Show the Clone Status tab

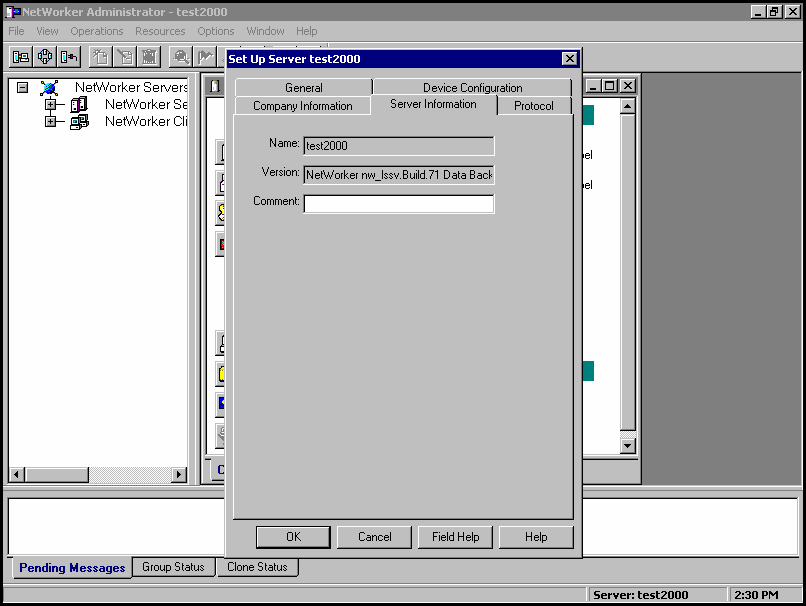click(257, 567)
